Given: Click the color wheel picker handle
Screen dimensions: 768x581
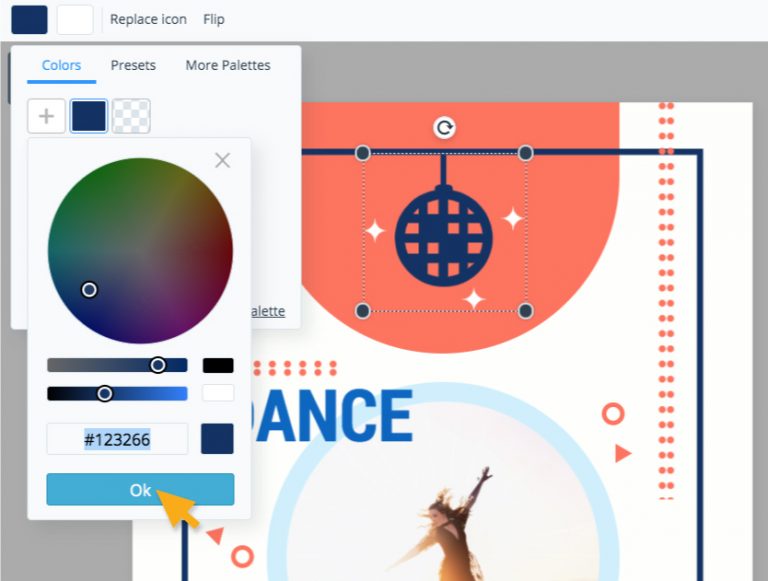Looking at the screenshot, I should pos(90,289).
